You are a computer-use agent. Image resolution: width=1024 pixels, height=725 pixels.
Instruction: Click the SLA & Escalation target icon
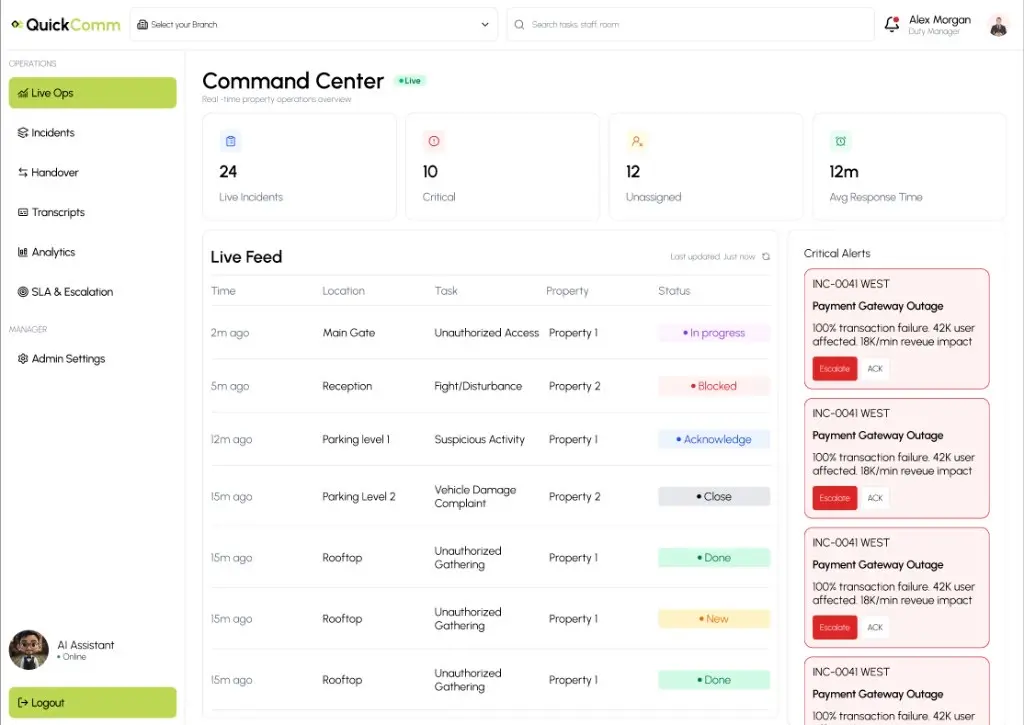click(x=23, y=292)
